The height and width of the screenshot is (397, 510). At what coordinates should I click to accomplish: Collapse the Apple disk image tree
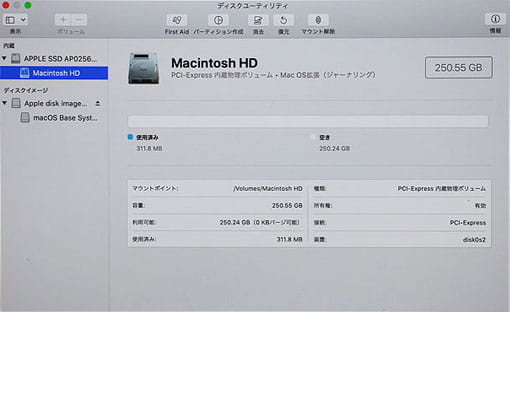coord(4,103)
